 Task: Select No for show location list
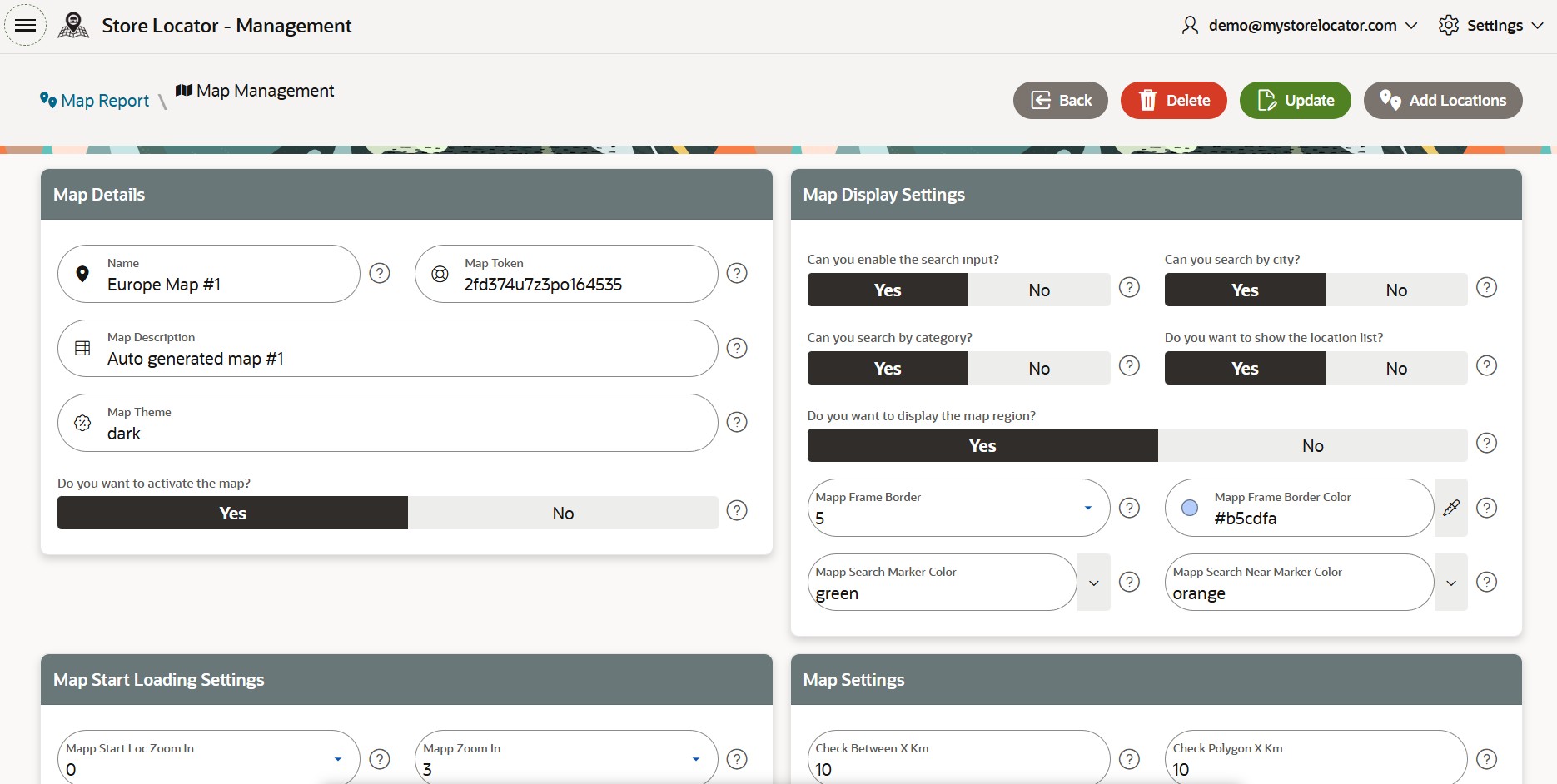[1396, 369]
